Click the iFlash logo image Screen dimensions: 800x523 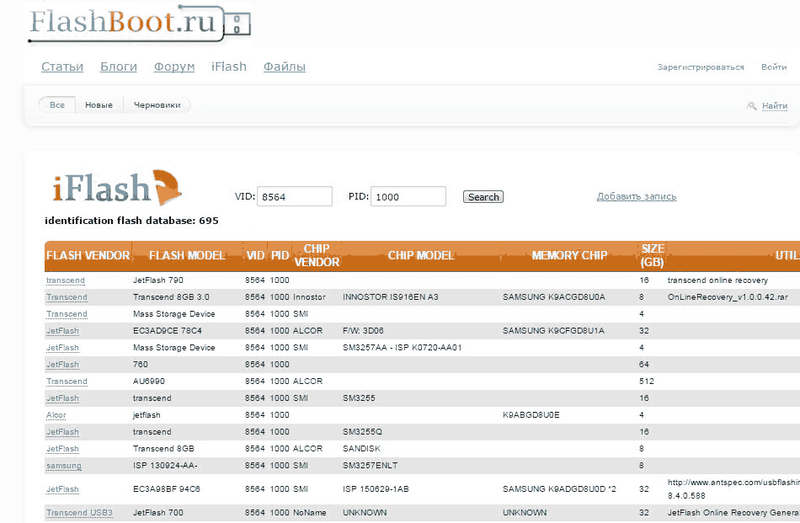(116, 188)
